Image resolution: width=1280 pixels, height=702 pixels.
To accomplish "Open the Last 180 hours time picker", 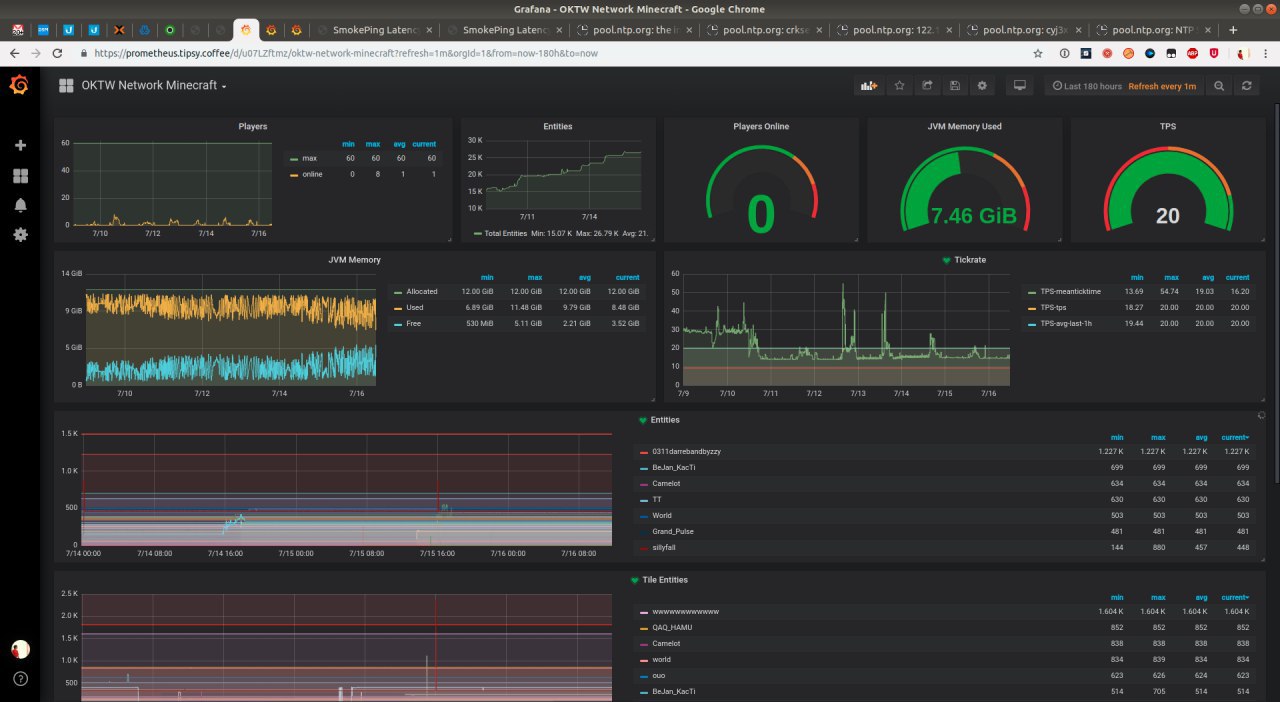I will tap(1086, 86).
